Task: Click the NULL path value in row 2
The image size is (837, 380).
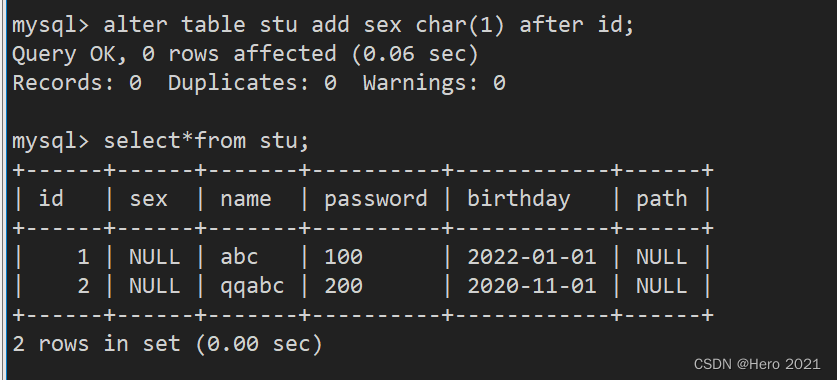Action: 661,287
